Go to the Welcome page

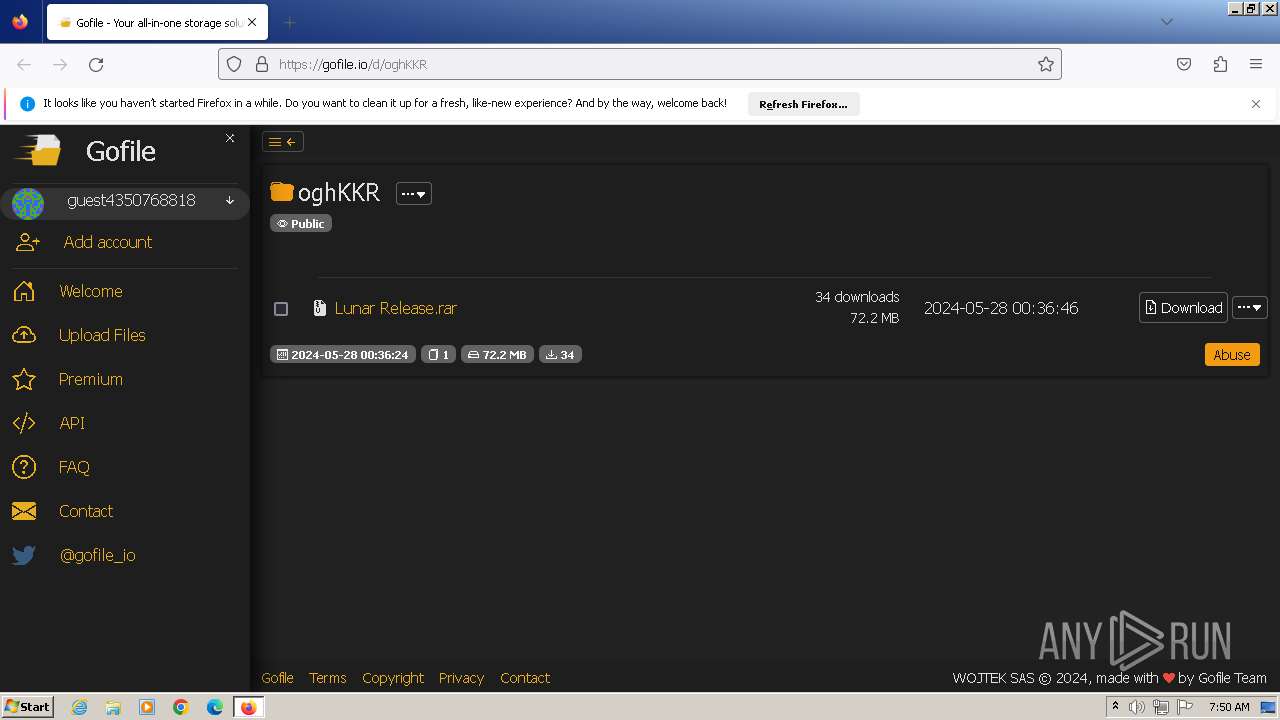[x=91, y=291]
